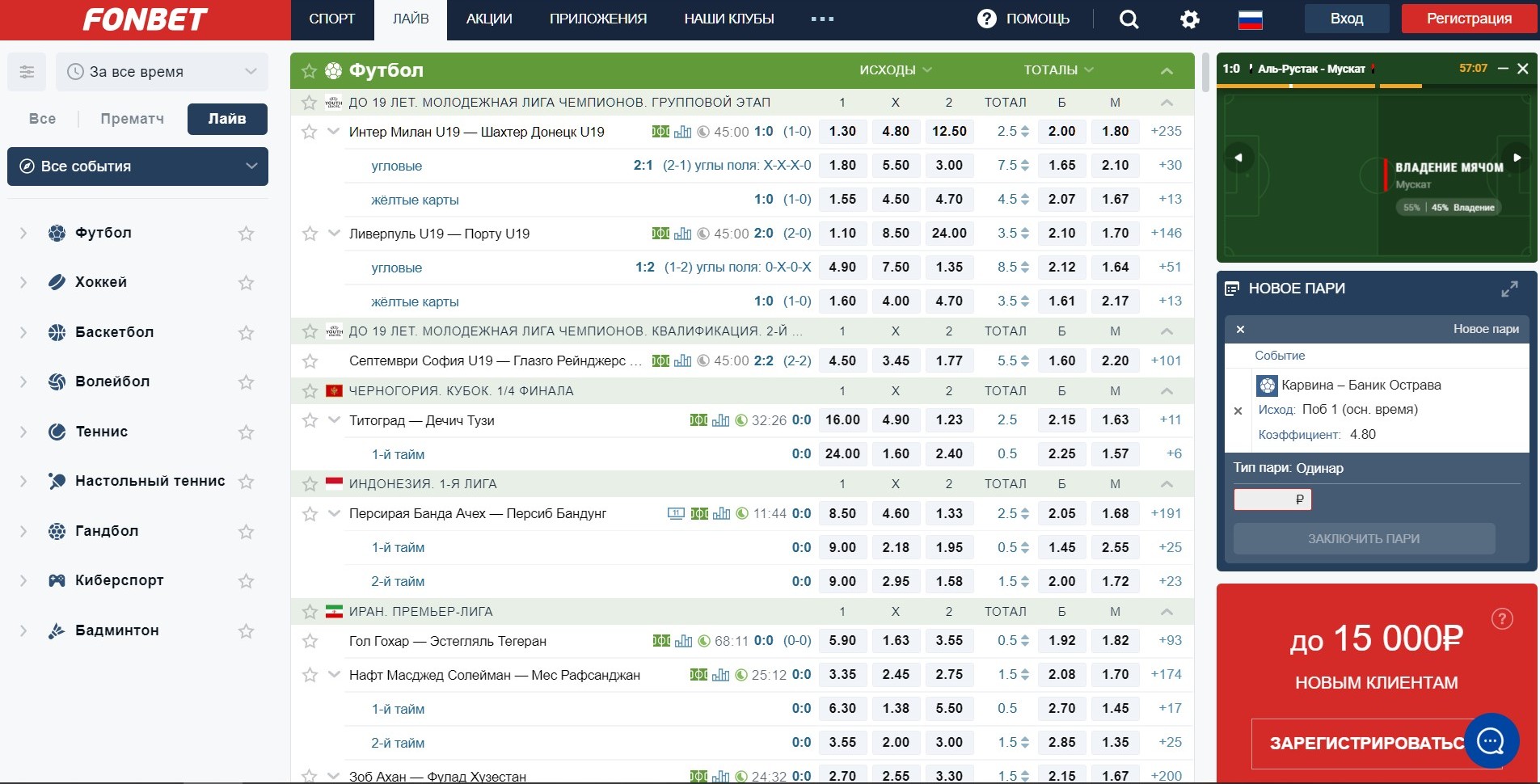1540x784 pixels.
Task: Open settings gear in top bar
Action: pyautogui.click(x=1190, y=19)
